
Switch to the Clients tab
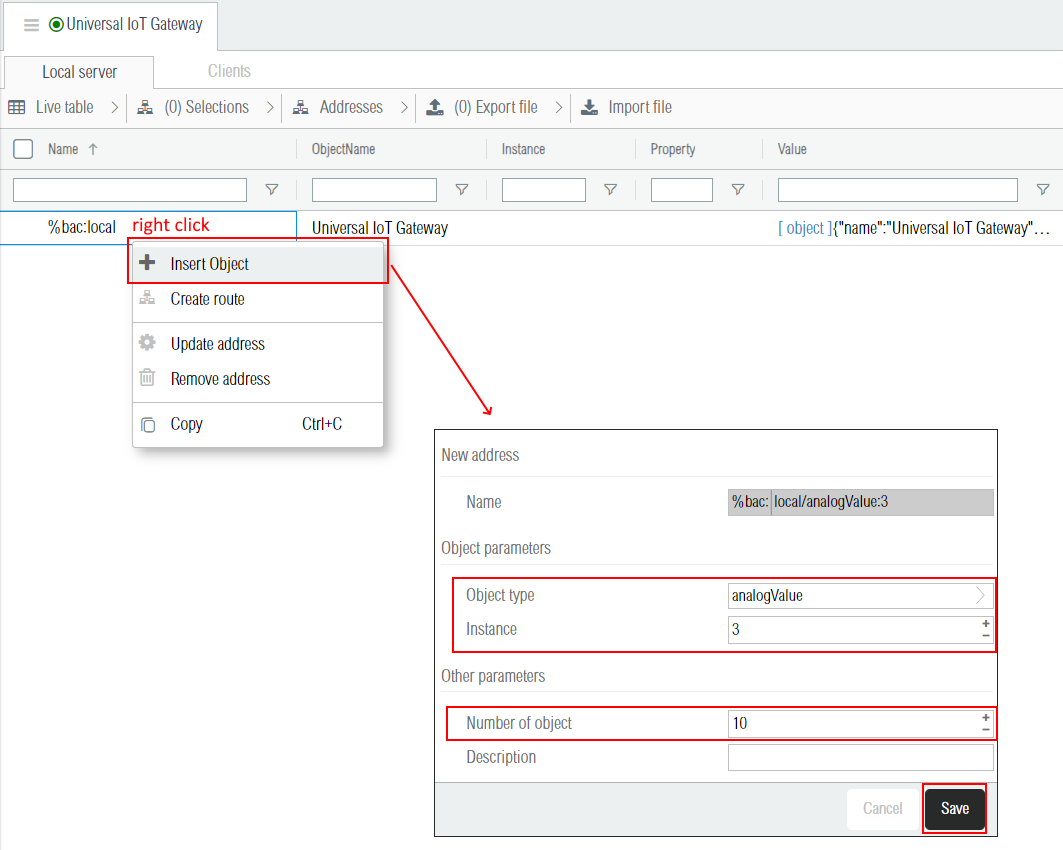[x=229, y=71]
